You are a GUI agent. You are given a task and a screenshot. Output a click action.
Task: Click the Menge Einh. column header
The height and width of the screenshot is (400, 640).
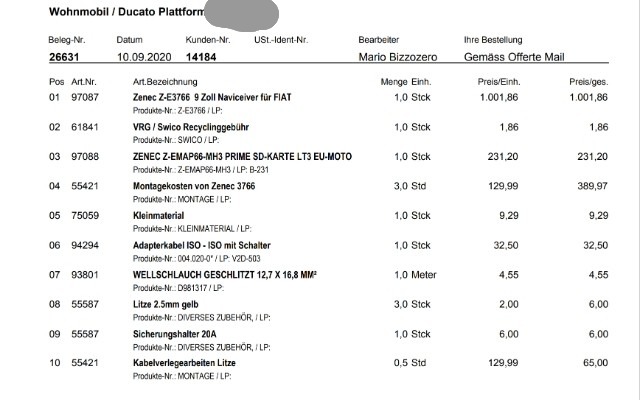pyautogui.click(x=405, y=80)
